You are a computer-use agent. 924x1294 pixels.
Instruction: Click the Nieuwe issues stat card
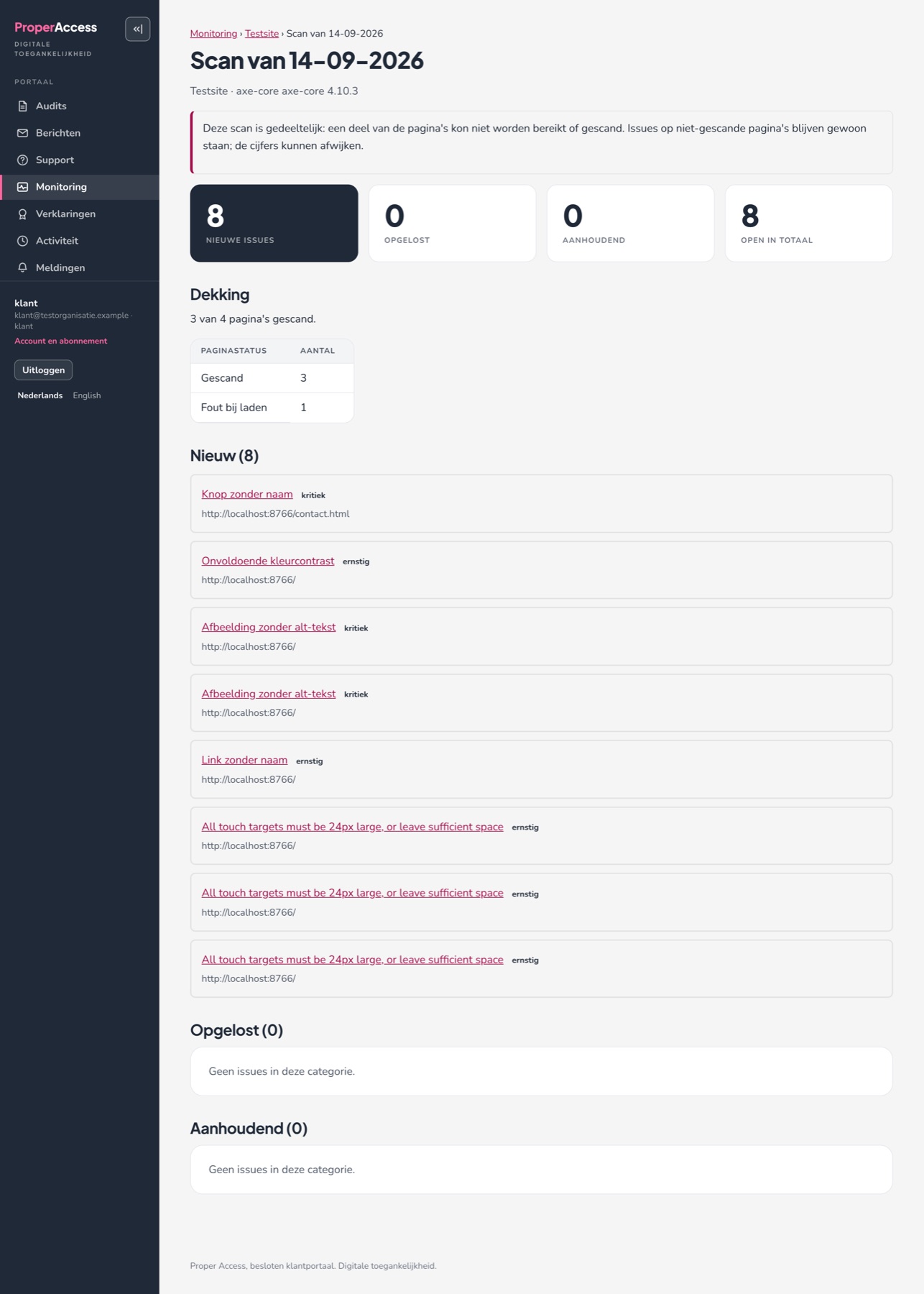(x=274, y=223)
